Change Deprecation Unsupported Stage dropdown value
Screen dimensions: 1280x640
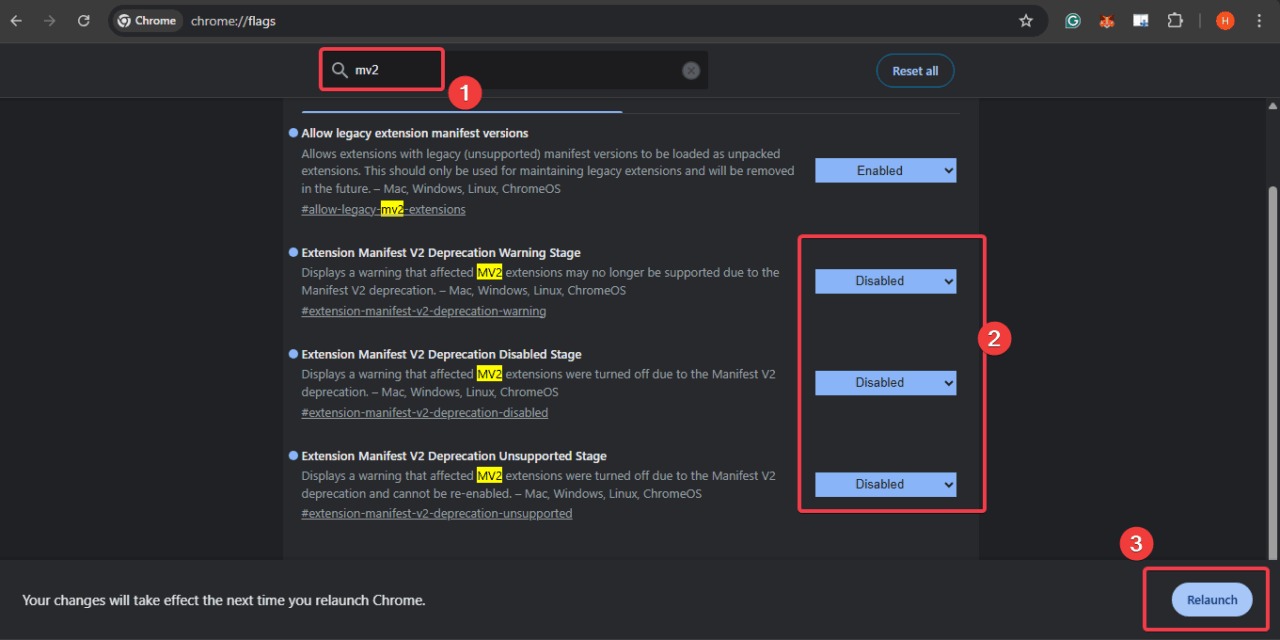click(x=885, y=484)
